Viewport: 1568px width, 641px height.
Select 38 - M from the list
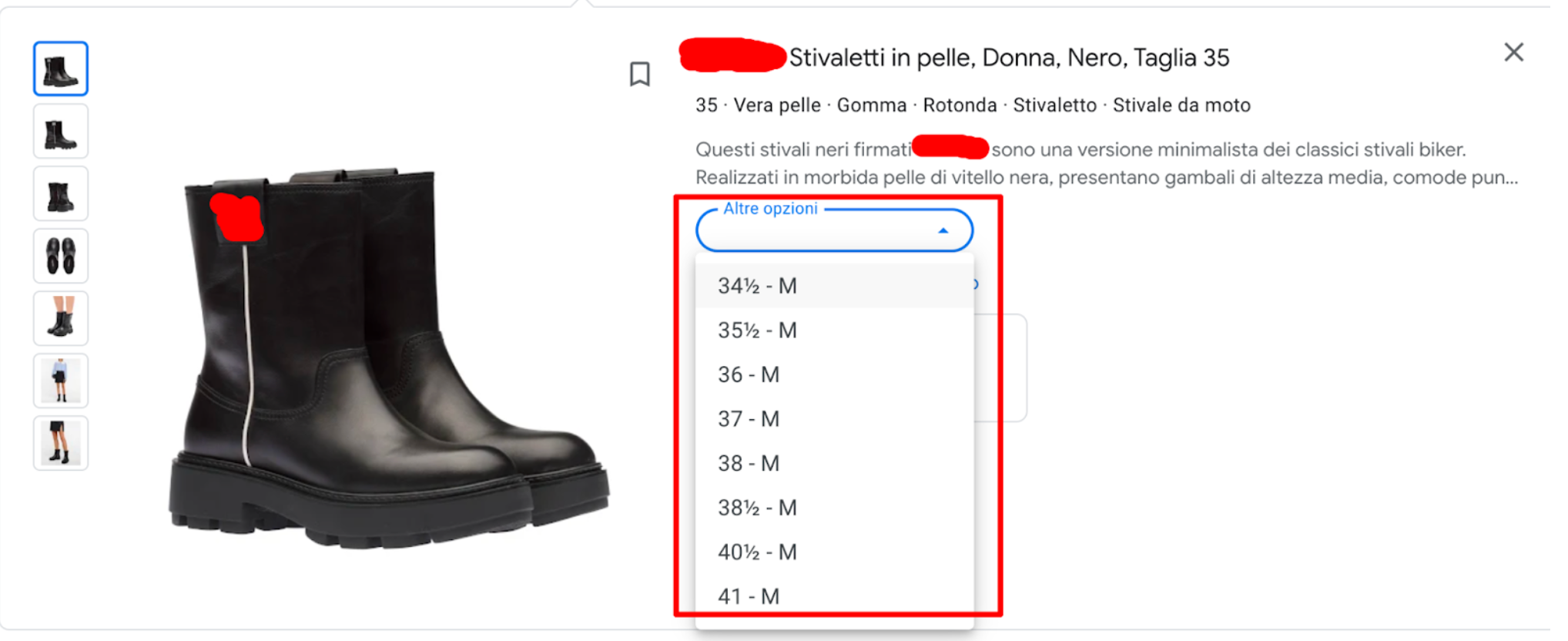click(749, 463)
